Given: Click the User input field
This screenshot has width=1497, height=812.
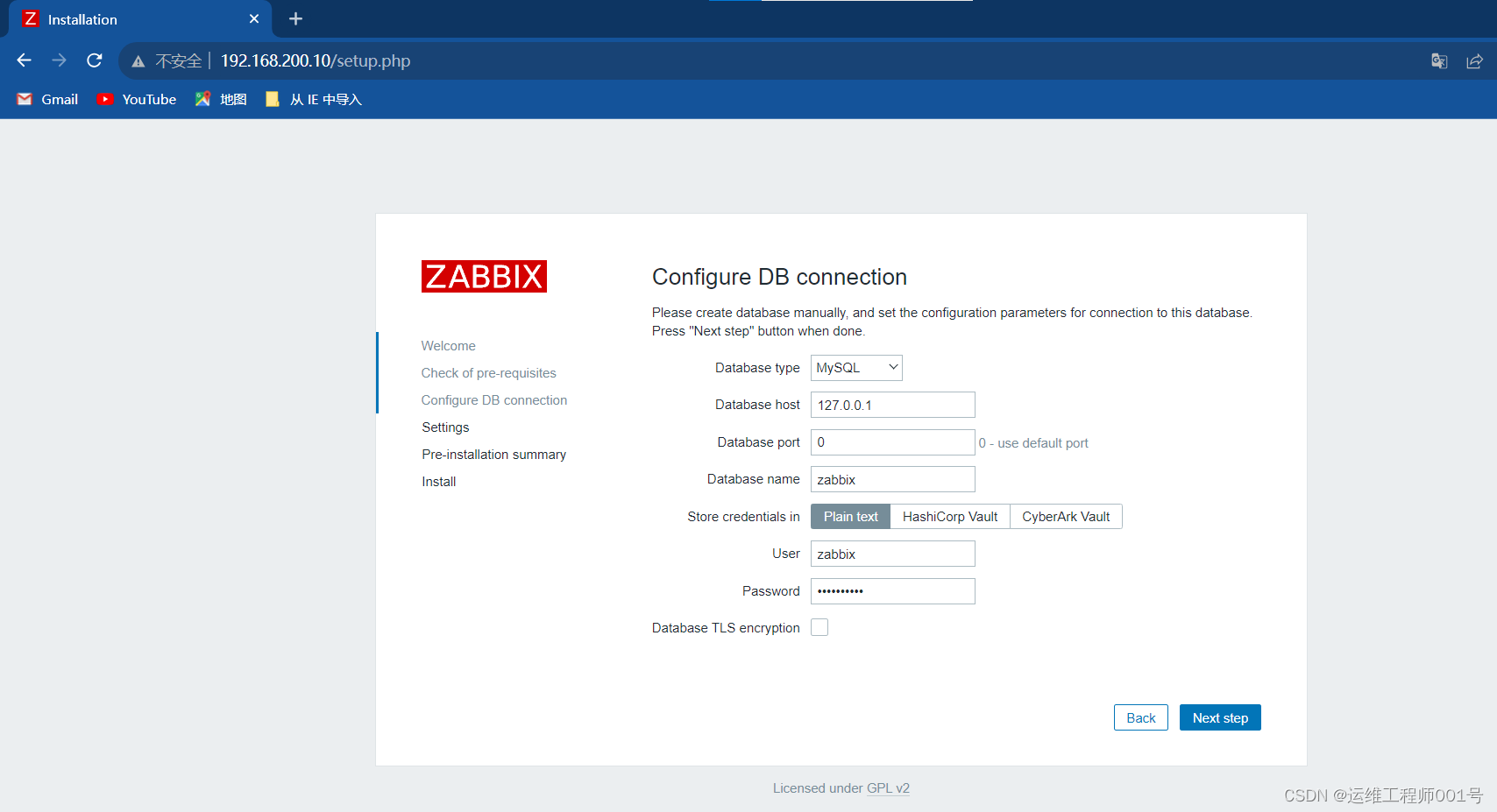Looking at the screenshot, I should [x=892, y=554].
